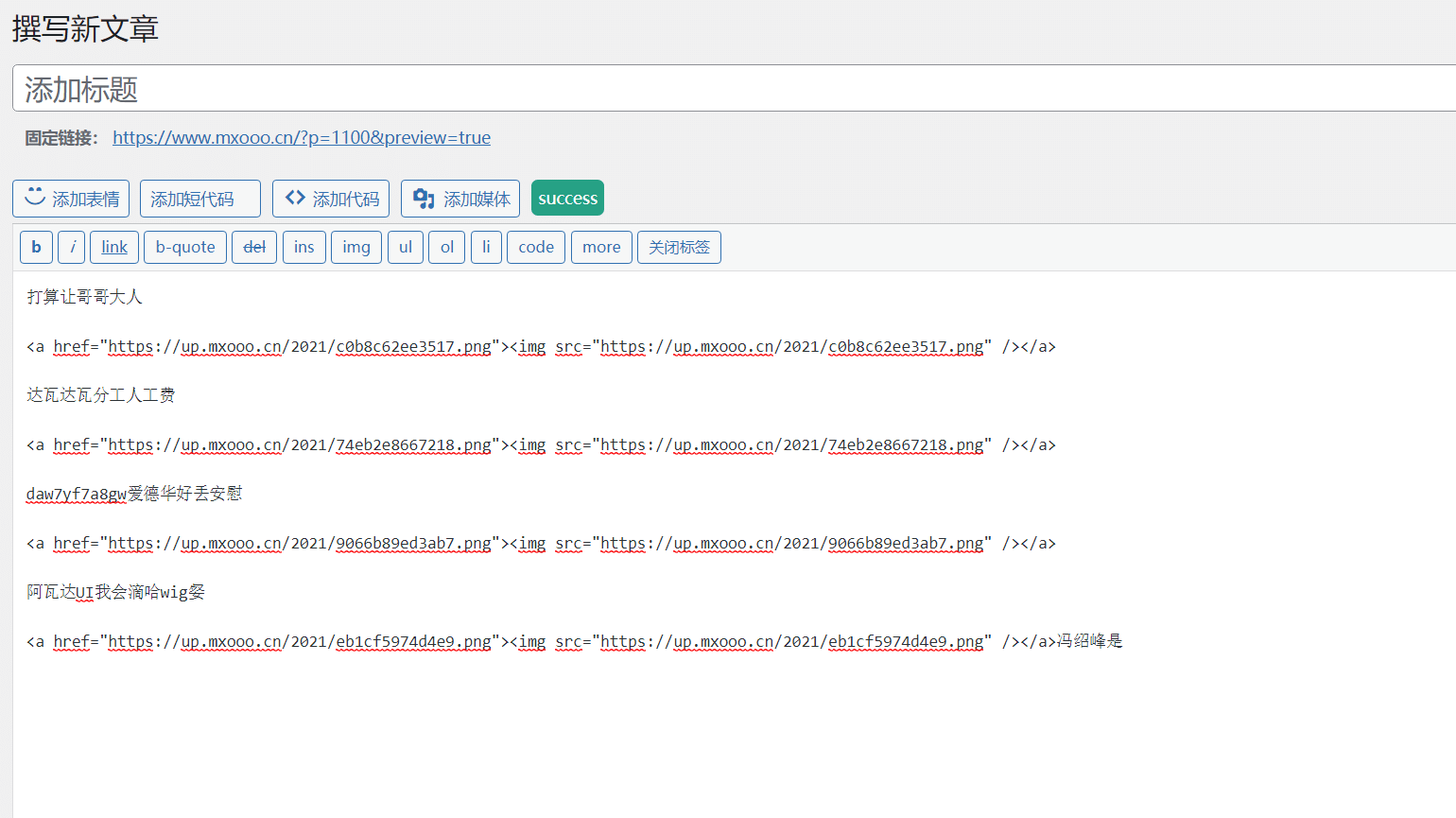Click the green success button
Image resolution: width=1456 pixels, height=818 pixels.
567,199
